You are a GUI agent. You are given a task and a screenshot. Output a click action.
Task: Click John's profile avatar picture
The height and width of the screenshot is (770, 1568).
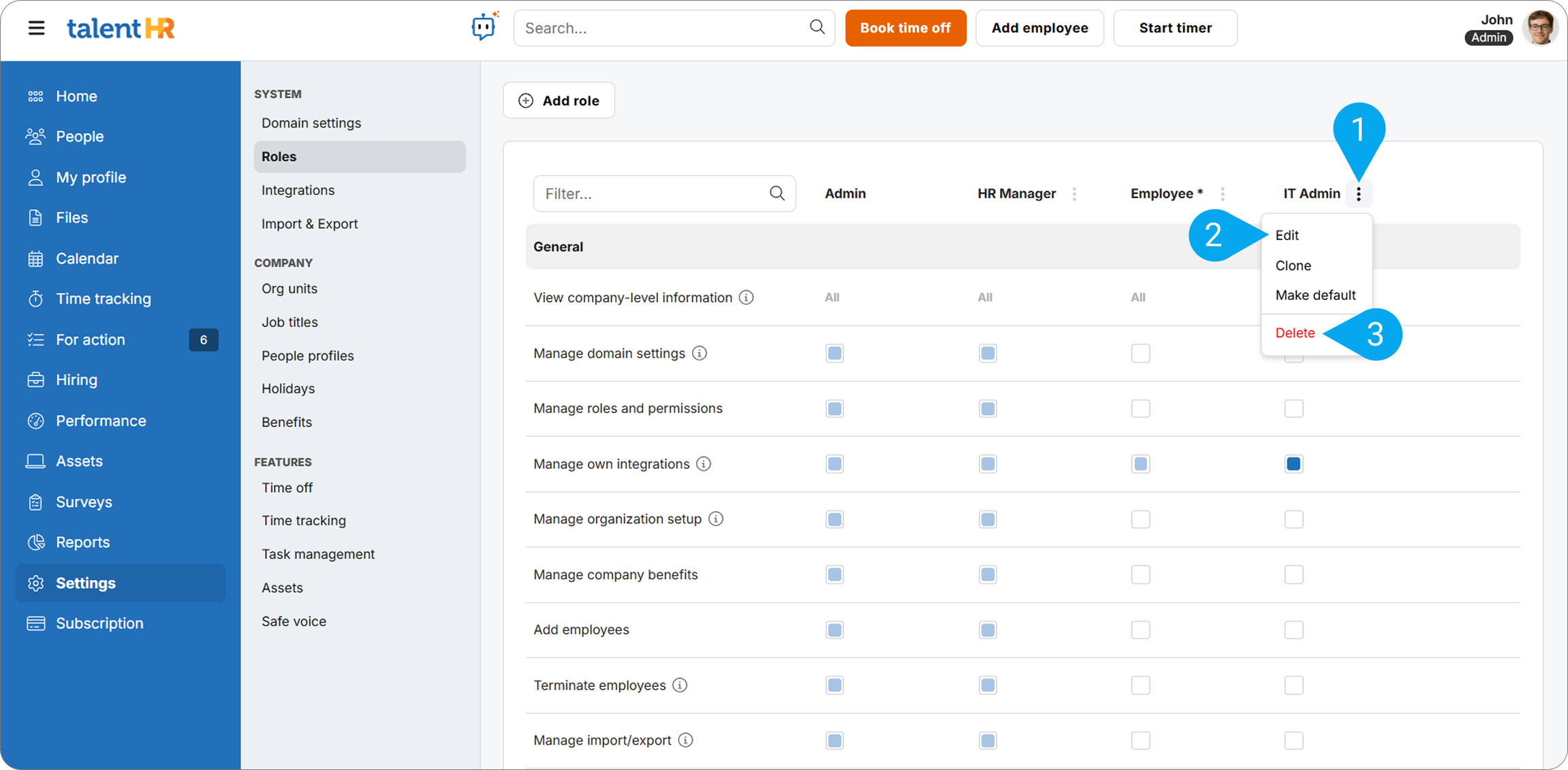1539,28
